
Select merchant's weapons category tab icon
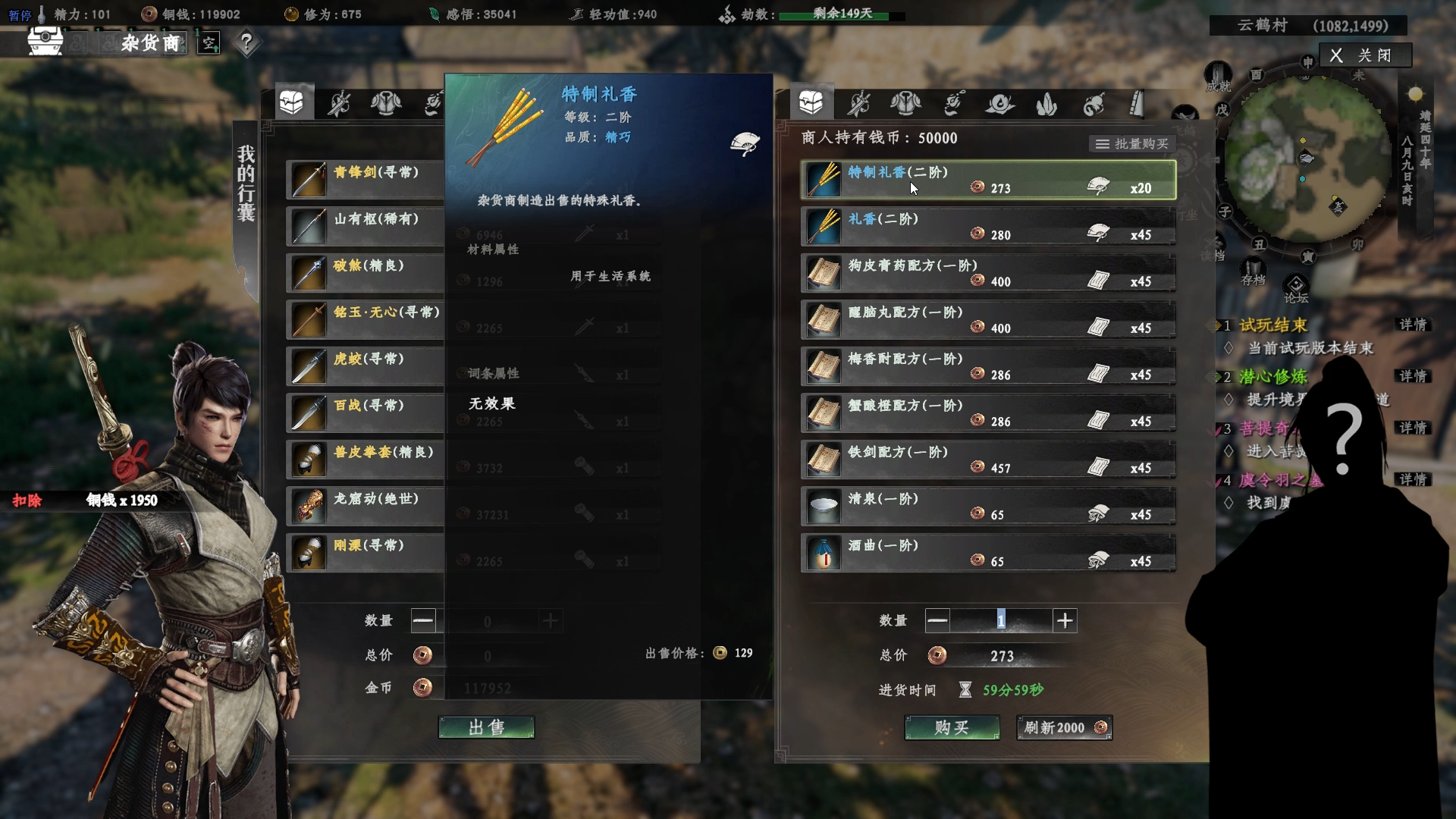point(858,103)
